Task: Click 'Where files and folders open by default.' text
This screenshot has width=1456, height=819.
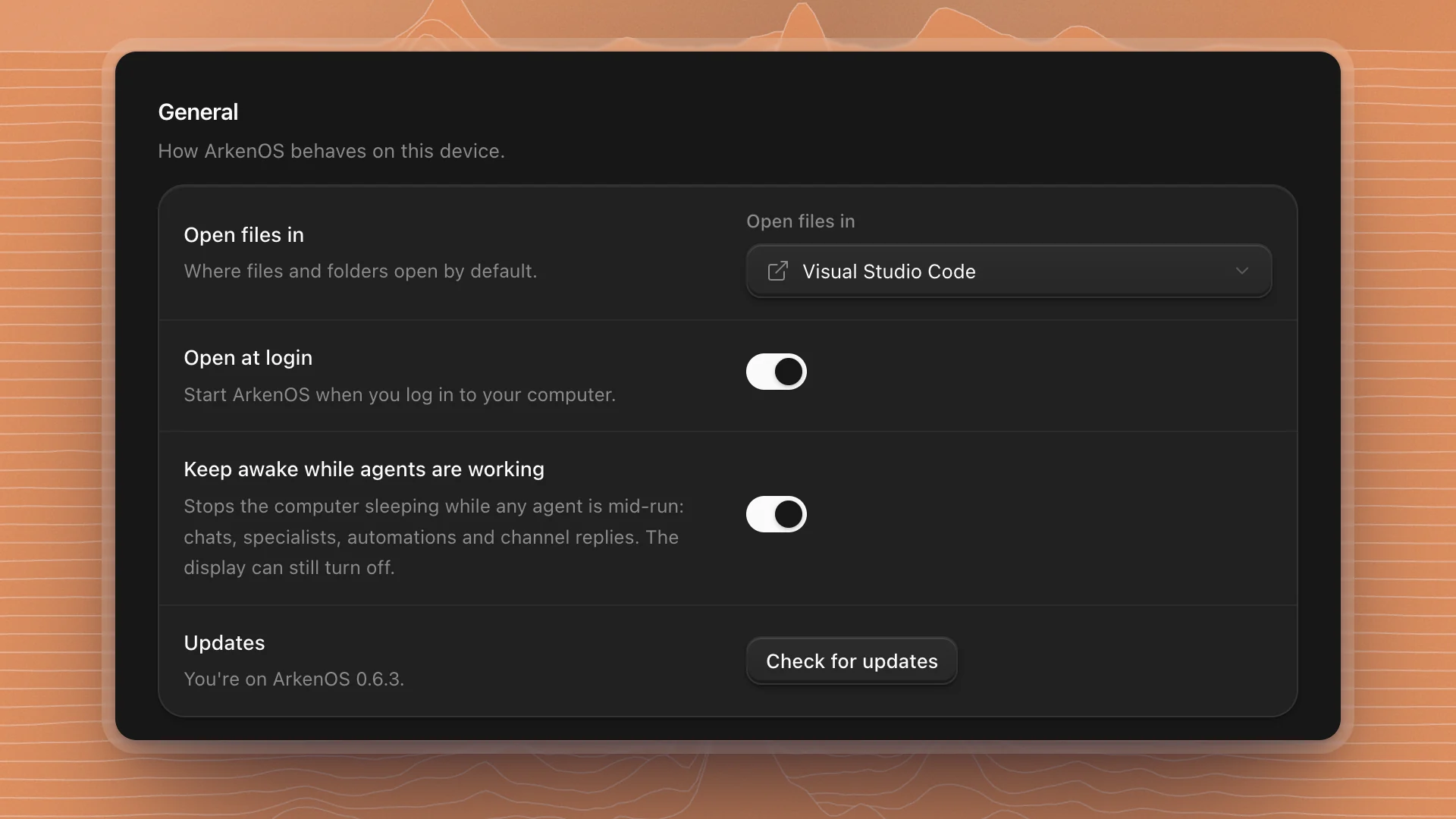Action: pyautogui.click(x=360, y=271)
